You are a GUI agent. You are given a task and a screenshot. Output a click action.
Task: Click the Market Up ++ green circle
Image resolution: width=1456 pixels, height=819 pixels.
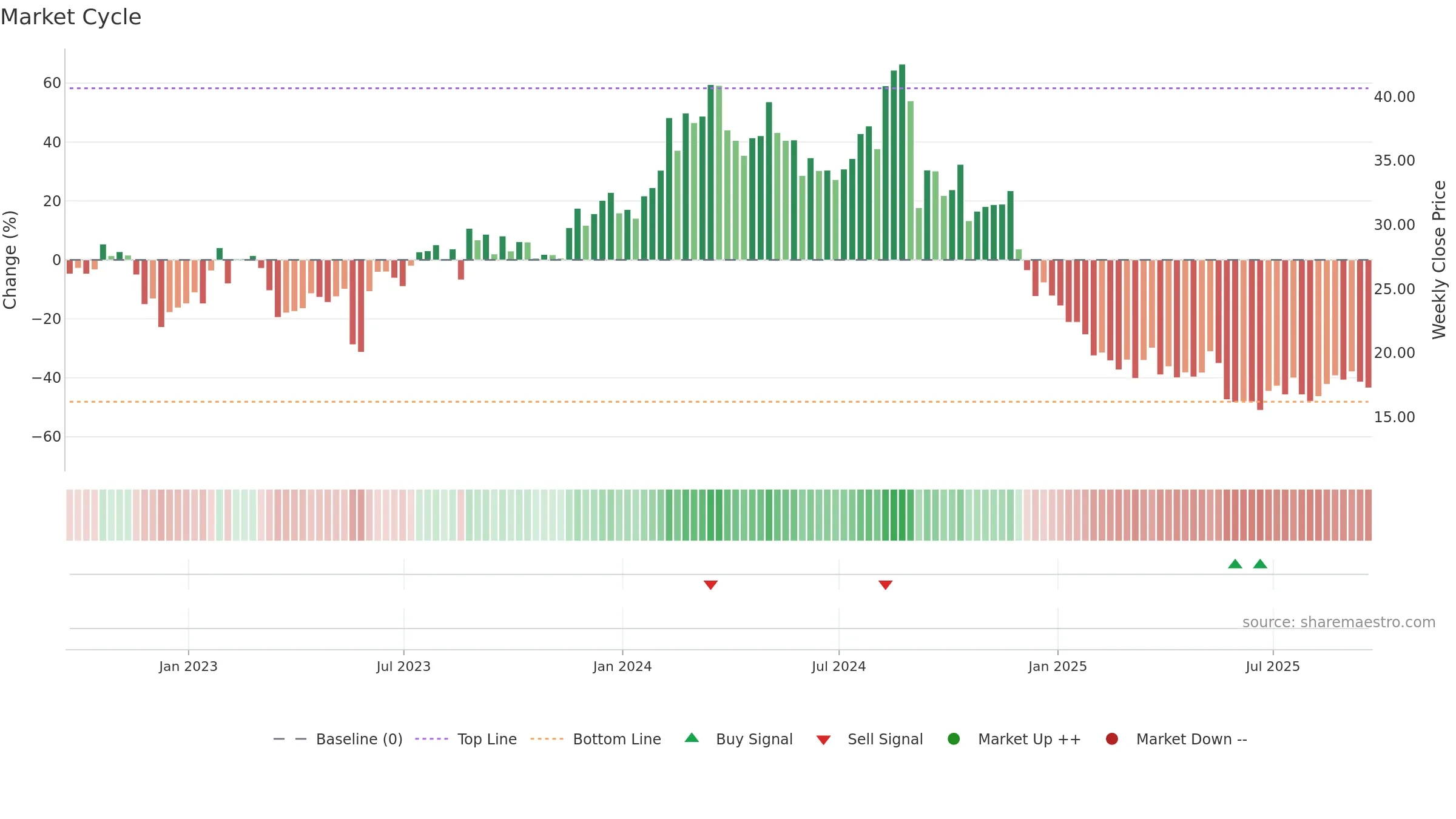coord(954,739)
